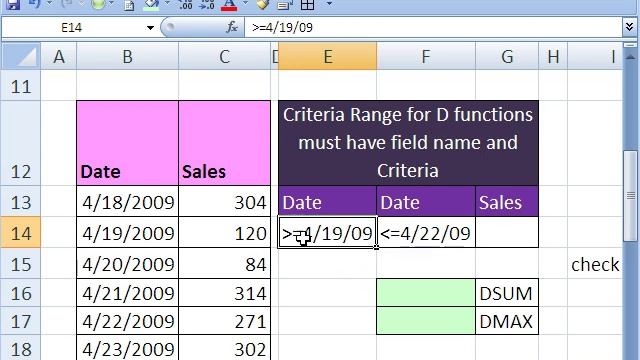Click the pink Sales header cell
Image resolution: width=640 pixels, height=360 pixels.
(x=224, y=143)
